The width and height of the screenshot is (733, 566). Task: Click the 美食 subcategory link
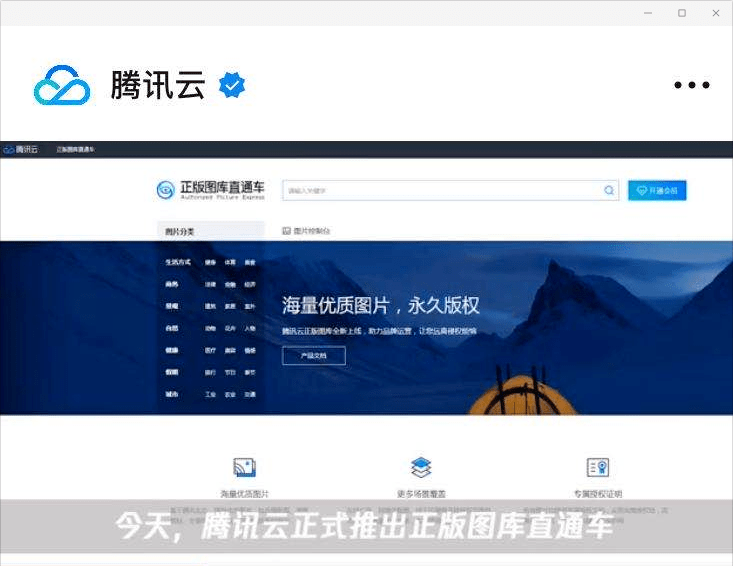click(250, 262)
